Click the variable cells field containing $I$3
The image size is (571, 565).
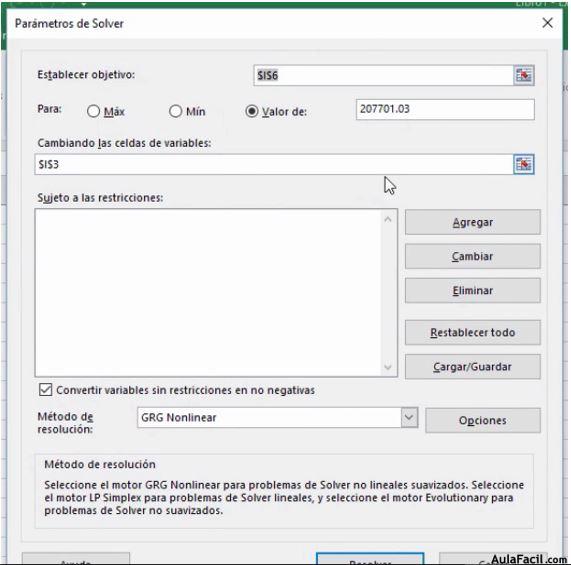274,164
